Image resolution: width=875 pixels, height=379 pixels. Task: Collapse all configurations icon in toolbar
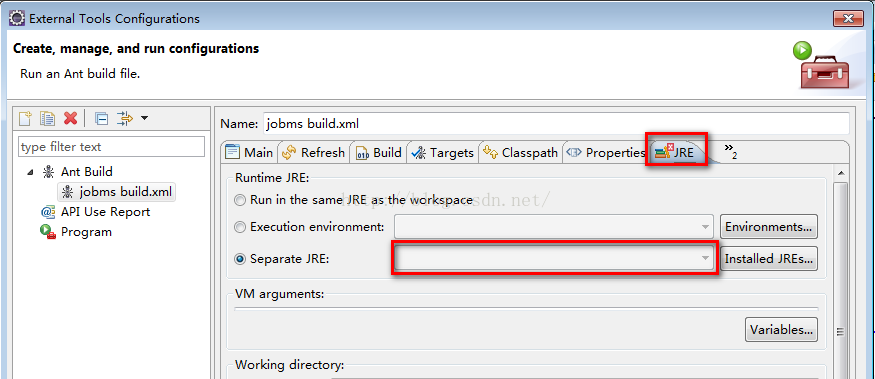coord(101,118)
